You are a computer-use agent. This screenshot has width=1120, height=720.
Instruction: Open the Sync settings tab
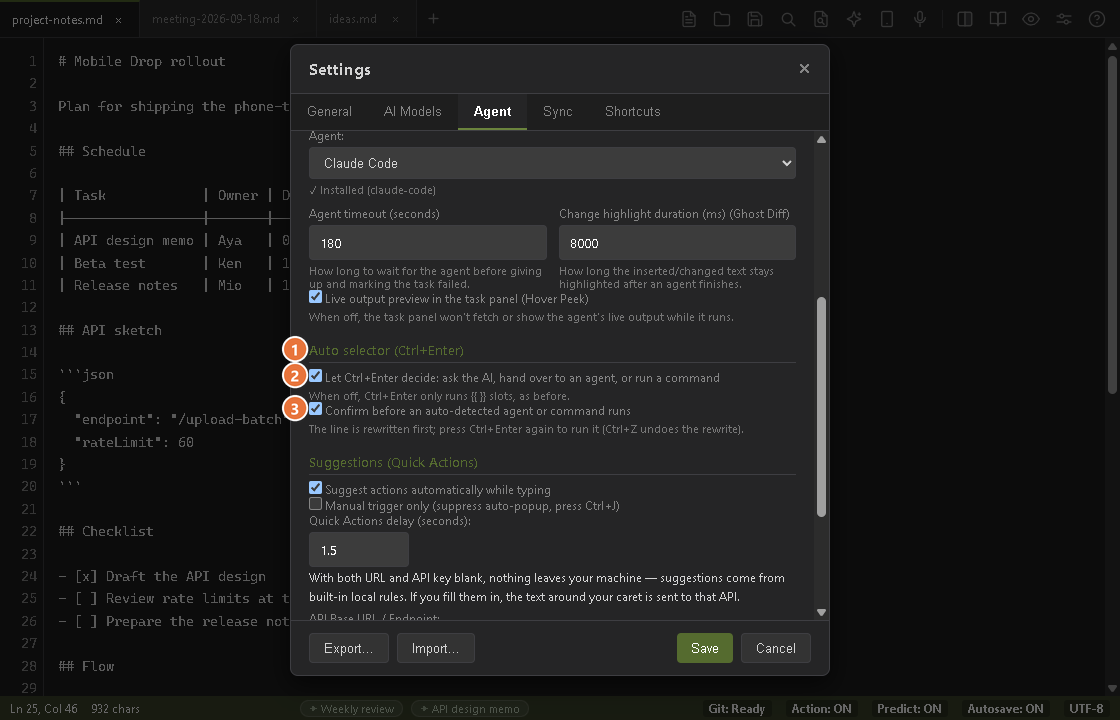557,111
